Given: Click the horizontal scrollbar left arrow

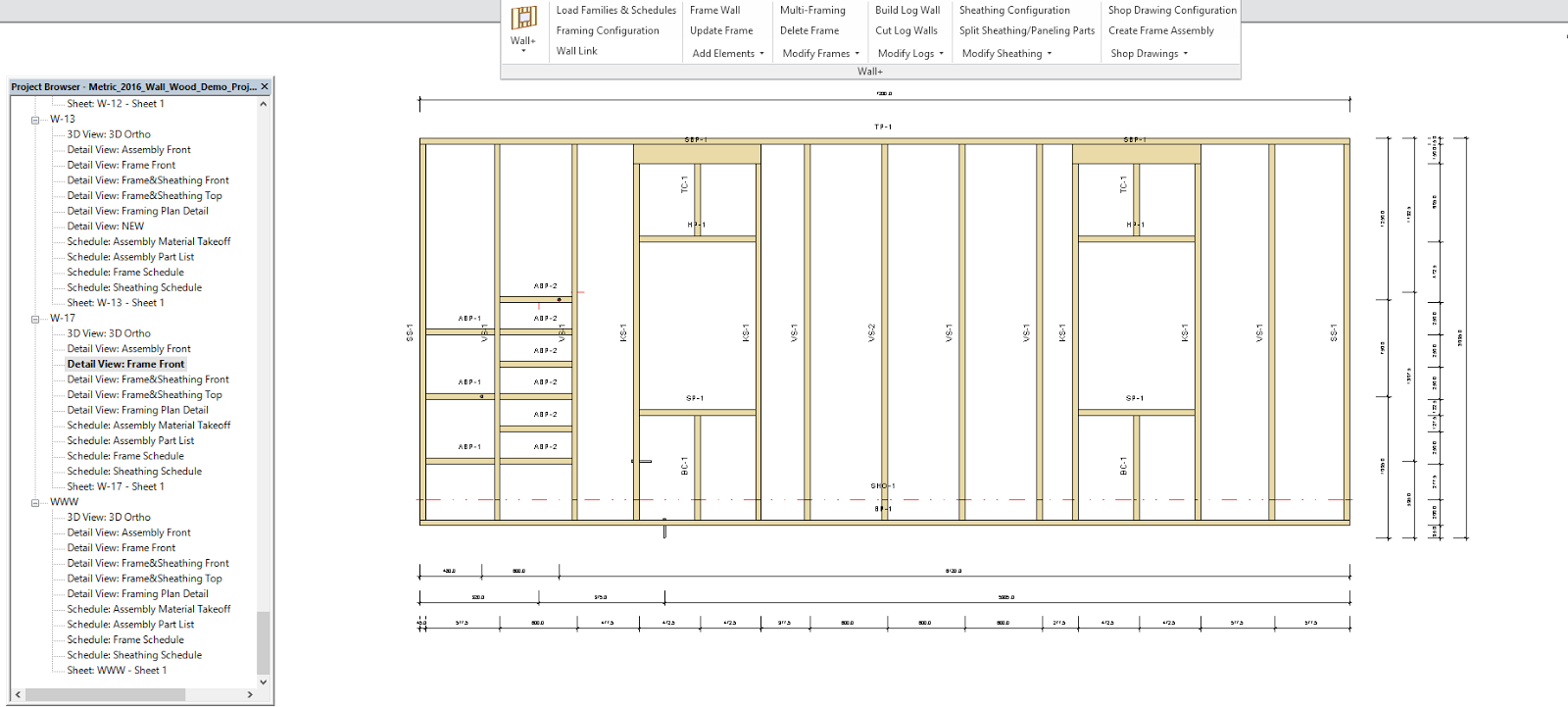Looking at the screenshot, I should point(18,694).
